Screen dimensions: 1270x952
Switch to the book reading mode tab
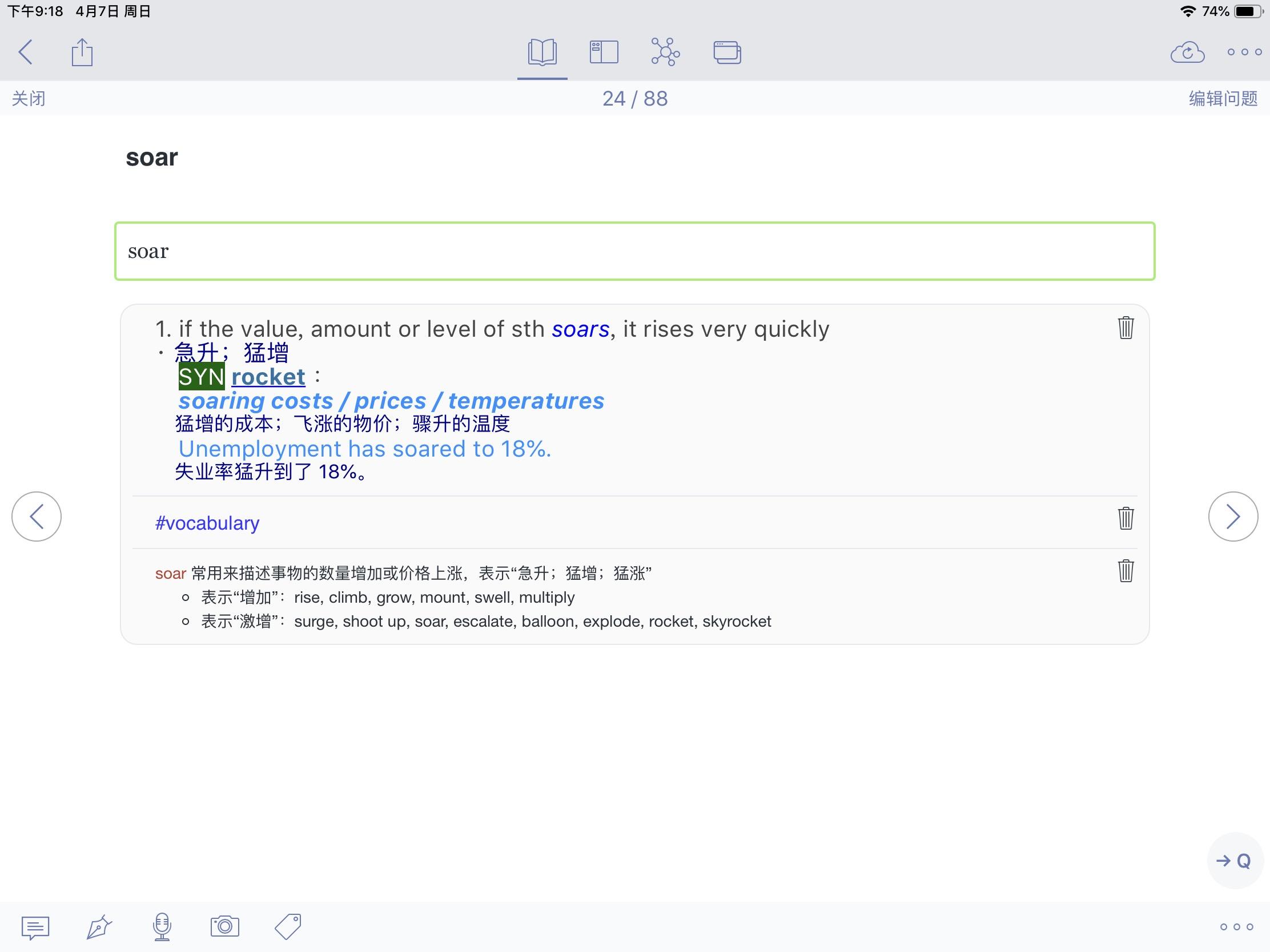tap(542, 52)
